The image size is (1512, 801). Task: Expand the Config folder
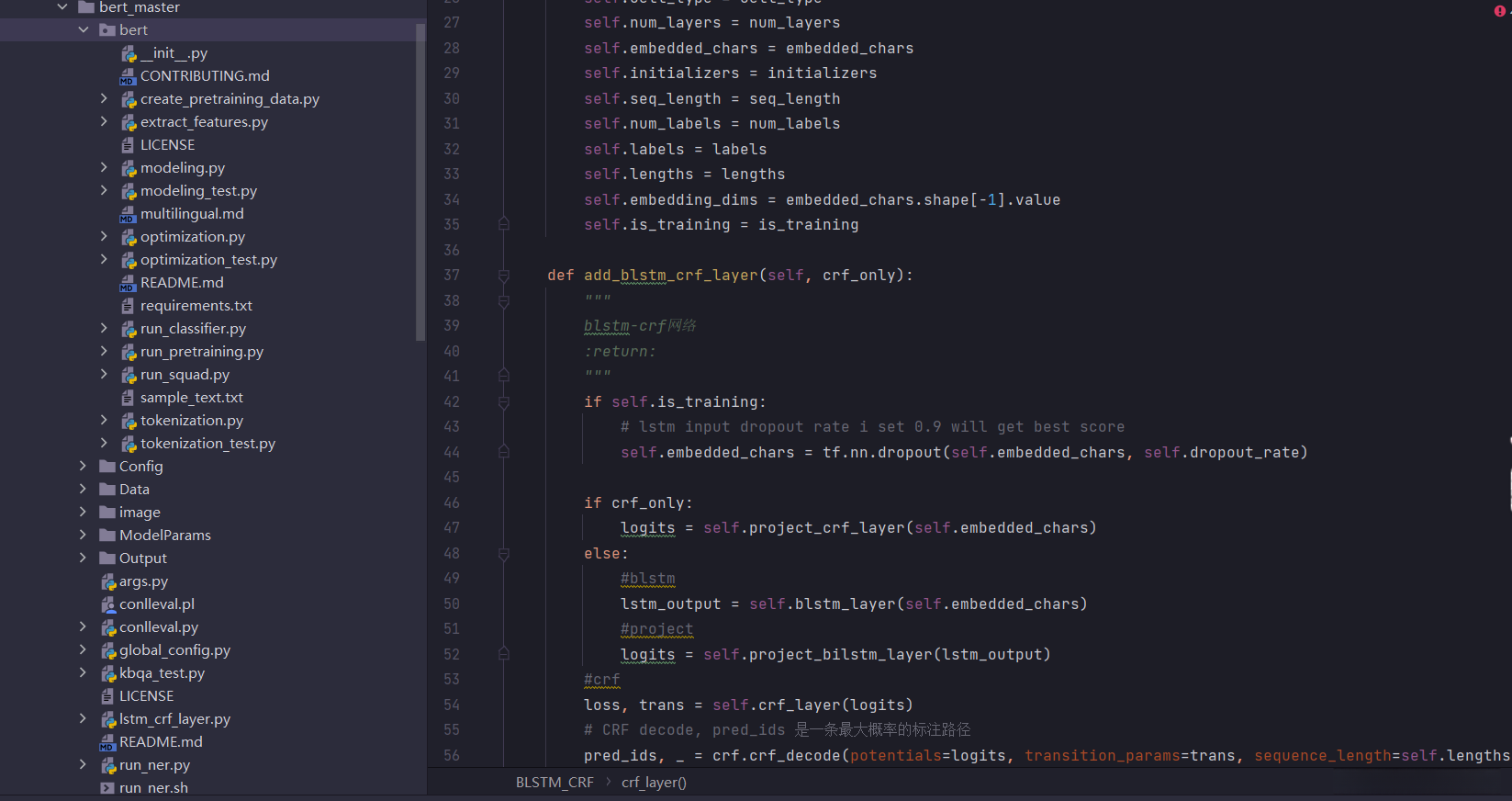tap(83, 466)
